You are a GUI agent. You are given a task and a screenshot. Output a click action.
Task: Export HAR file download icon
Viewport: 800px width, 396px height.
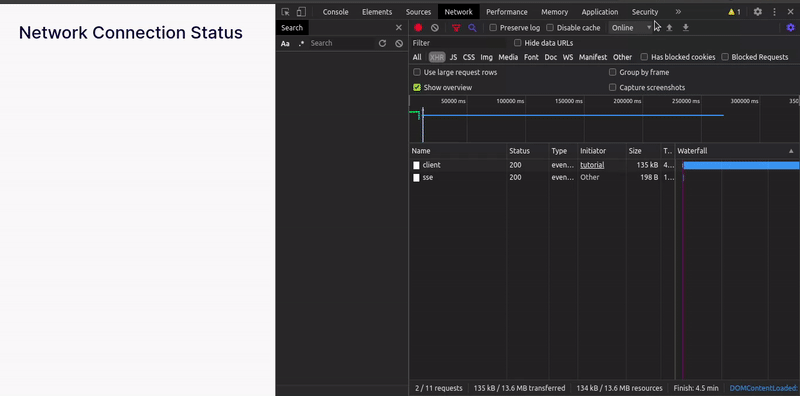click(x=686, y=28)
